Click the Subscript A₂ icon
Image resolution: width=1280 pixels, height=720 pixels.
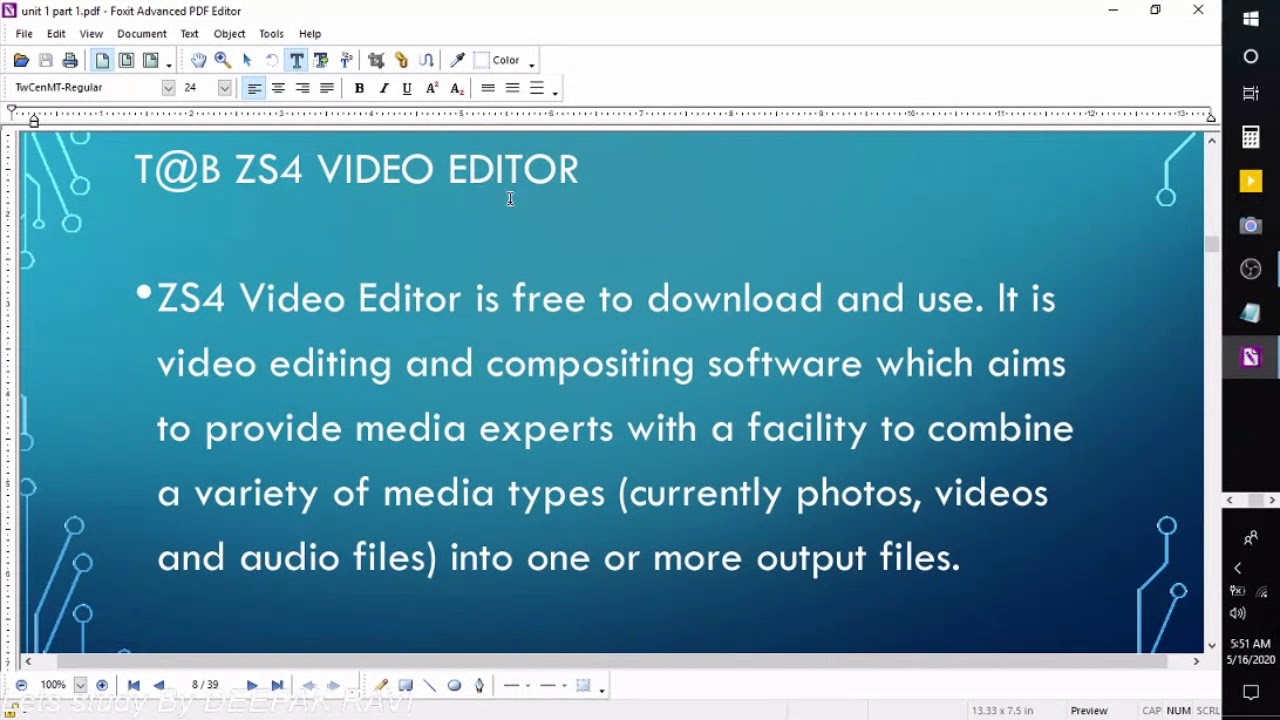pos(456,88)
